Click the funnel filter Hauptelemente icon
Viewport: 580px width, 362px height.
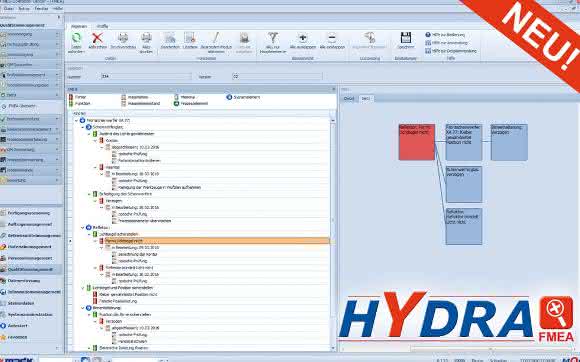coord(273,38)
